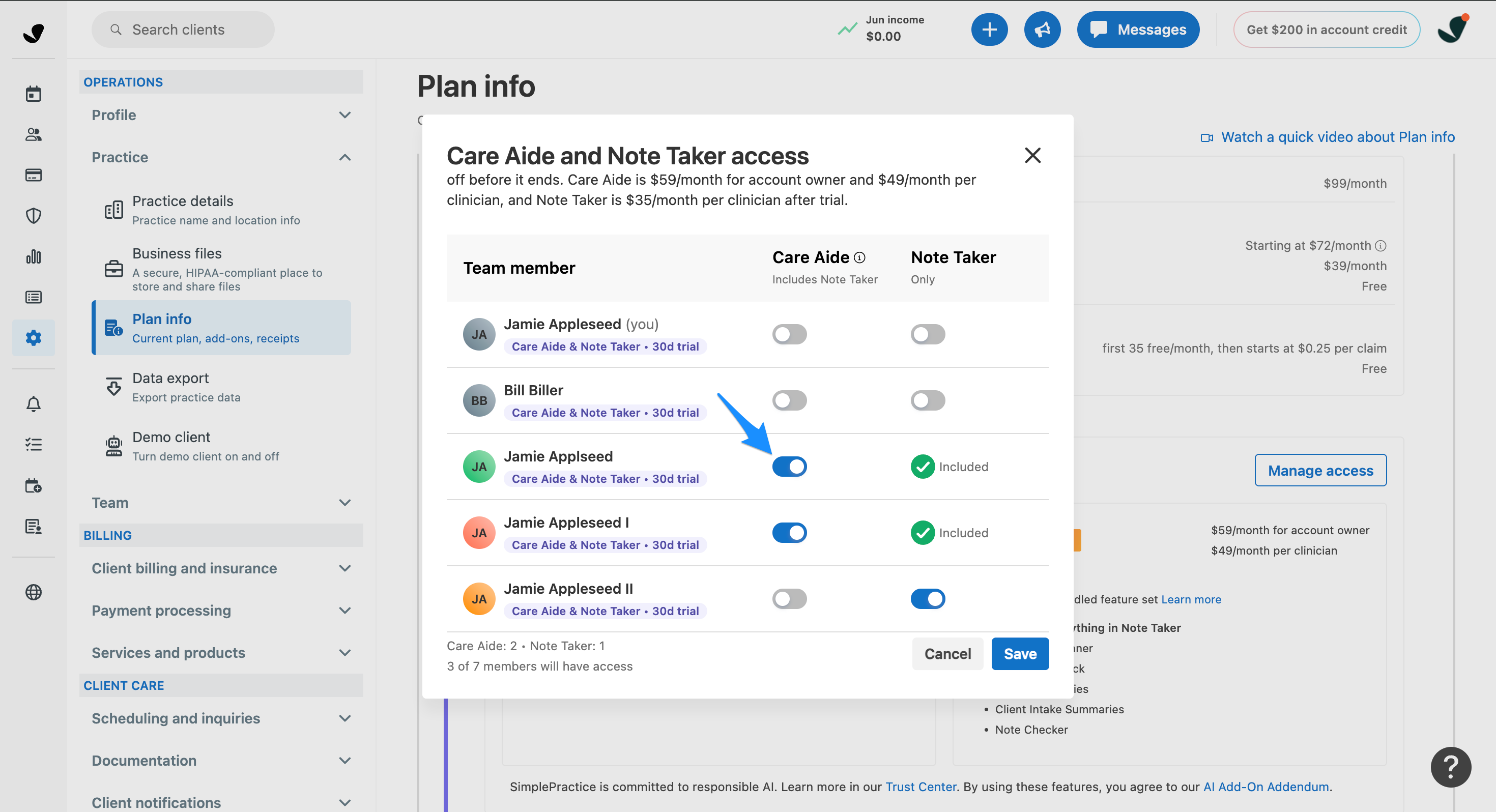
Task: Open the Trust Center link
Action: click(920, 787)
